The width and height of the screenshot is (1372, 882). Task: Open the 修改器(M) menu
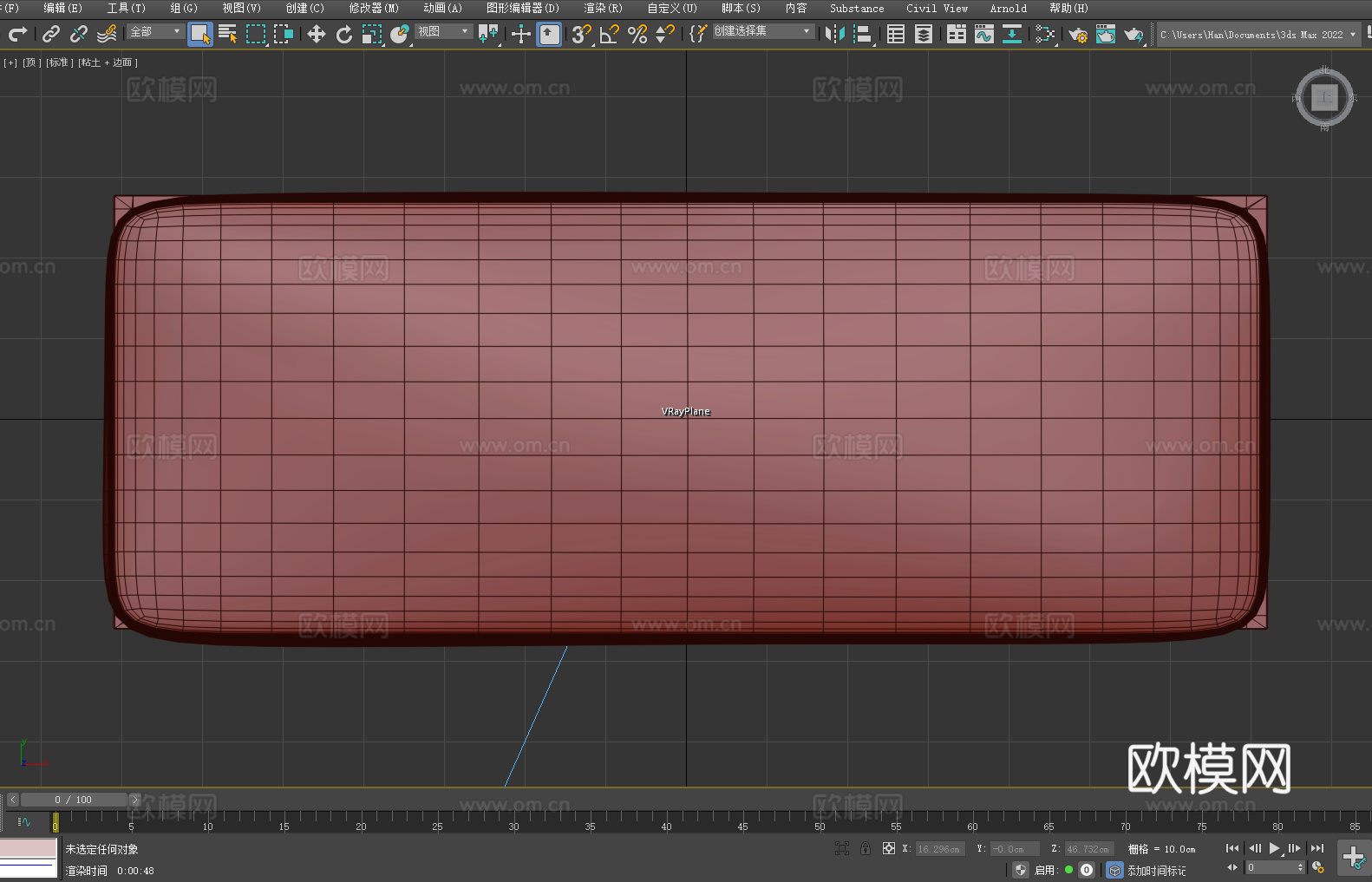[x=374, y=8]
